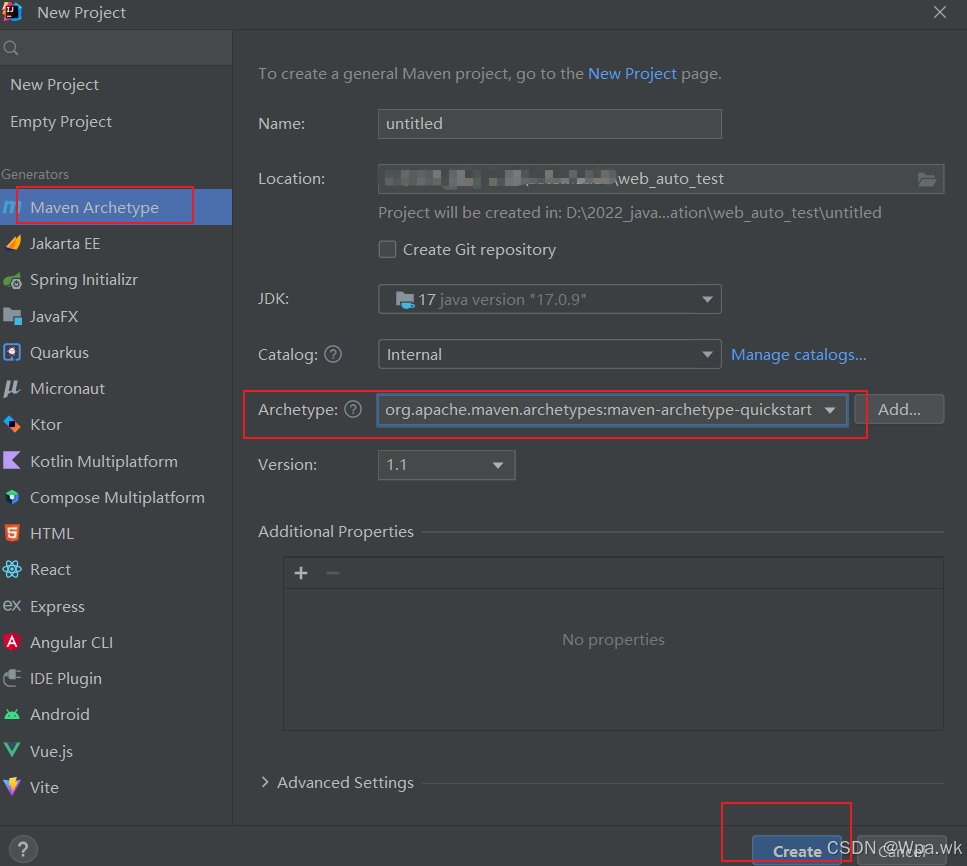
Task: Choose Express generator label
Action: (57, 606)
